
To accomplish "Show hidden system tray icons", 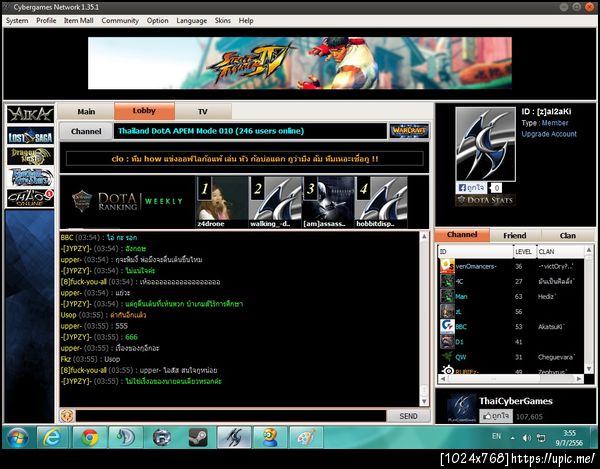I will coord(512,438).
